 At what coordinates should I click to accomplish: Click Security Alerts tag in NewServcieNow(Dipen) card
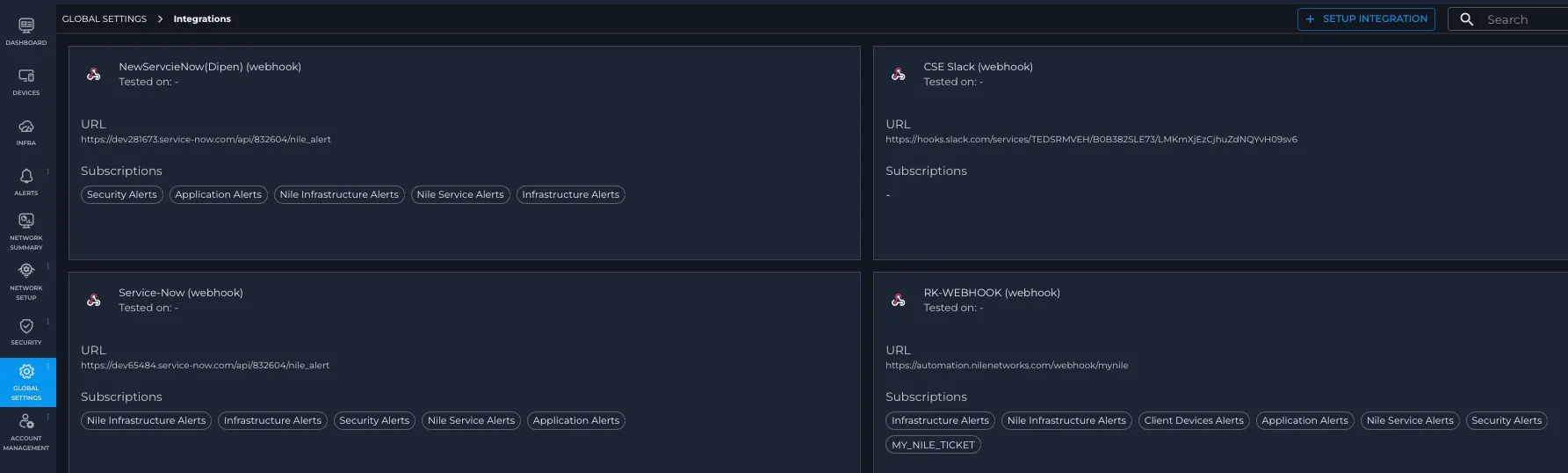point(122,194)
